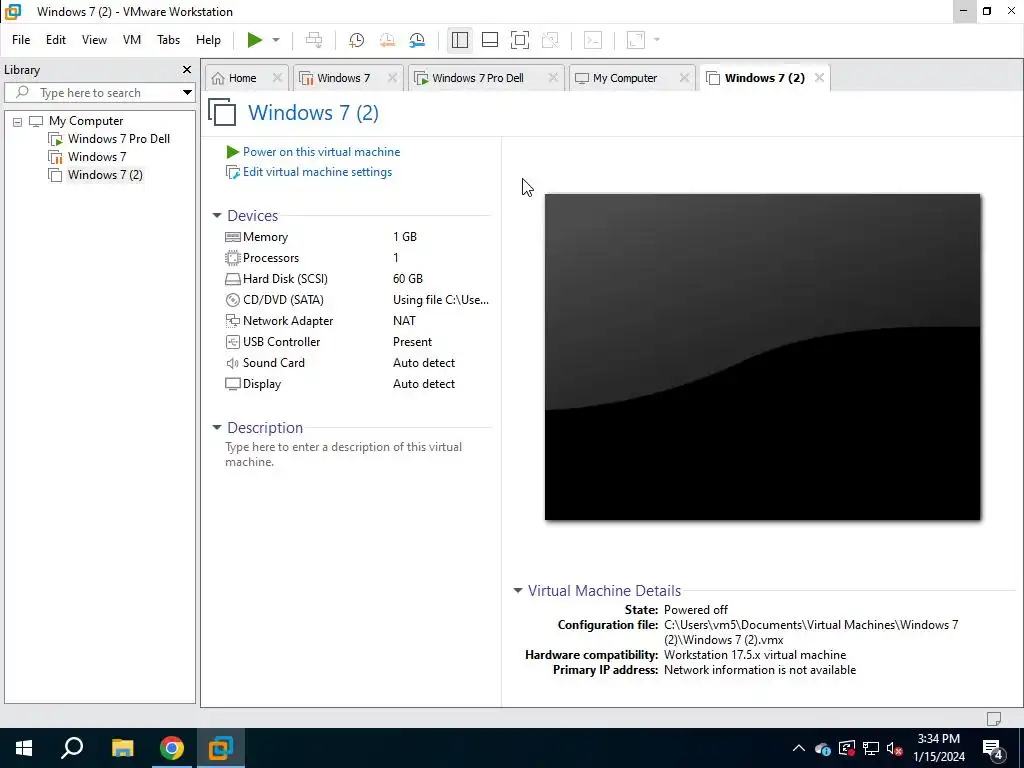This screenshot has height=768, width=1024.
Task: Select Windows 7 in the library tree
Action: tap(97, 157)
